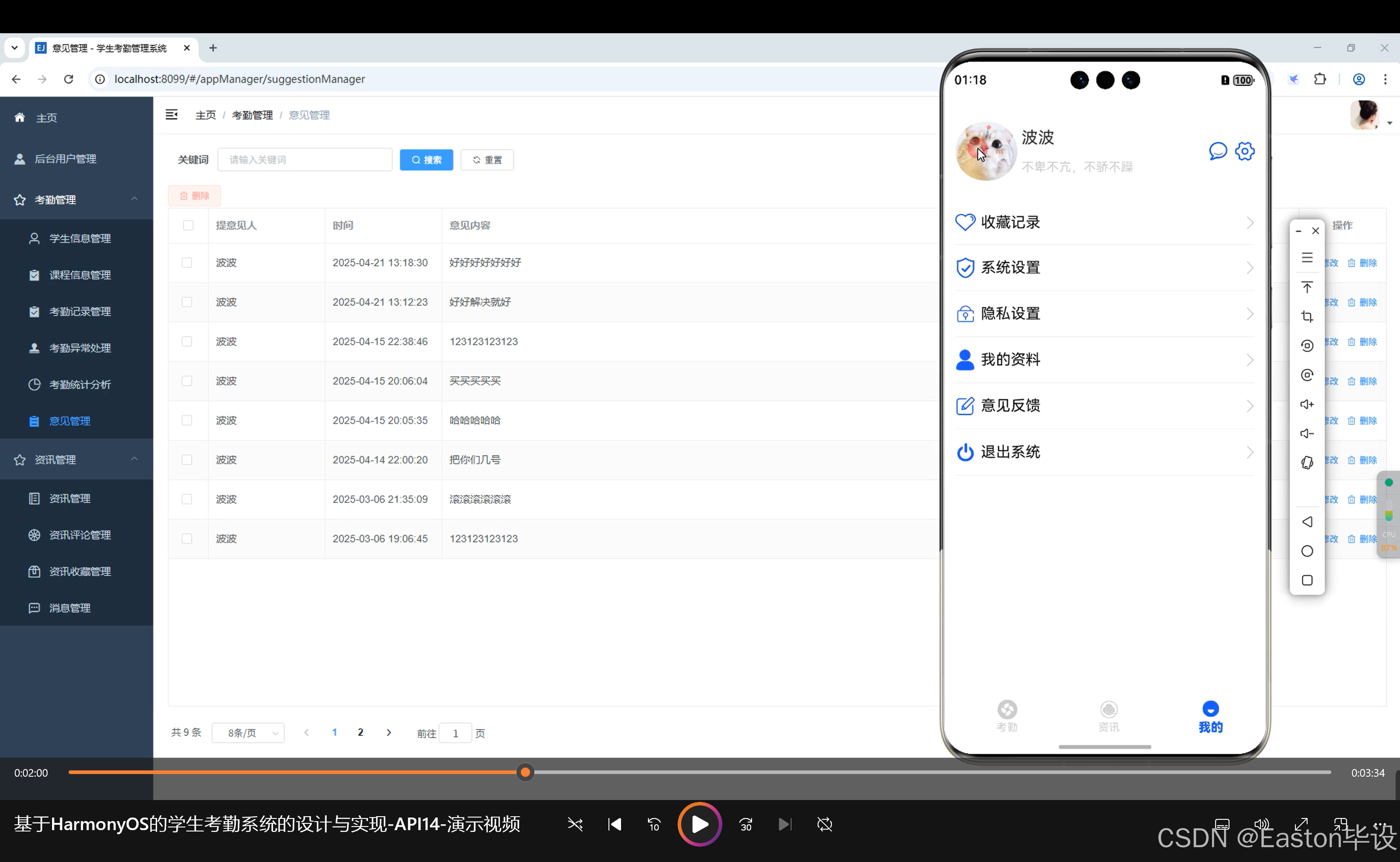Select the checkbox for 买买买买买 row

click(x=187, y=381)
